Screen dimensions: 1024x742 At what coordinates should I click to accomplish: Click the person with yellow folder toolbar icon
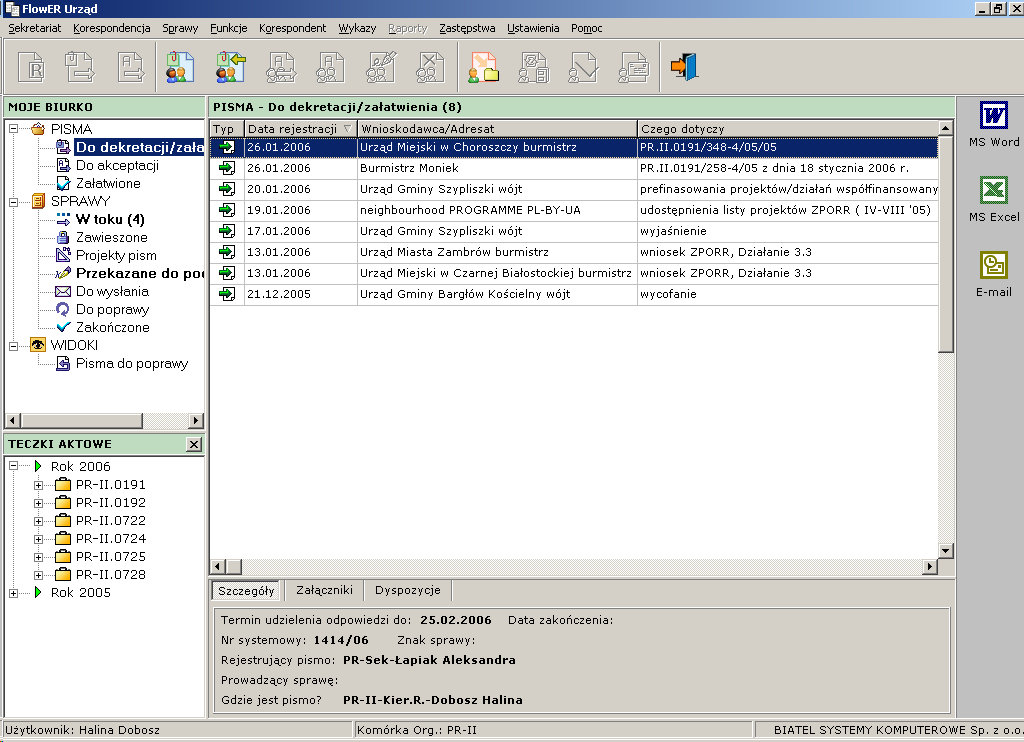click(x=483, y=67)
